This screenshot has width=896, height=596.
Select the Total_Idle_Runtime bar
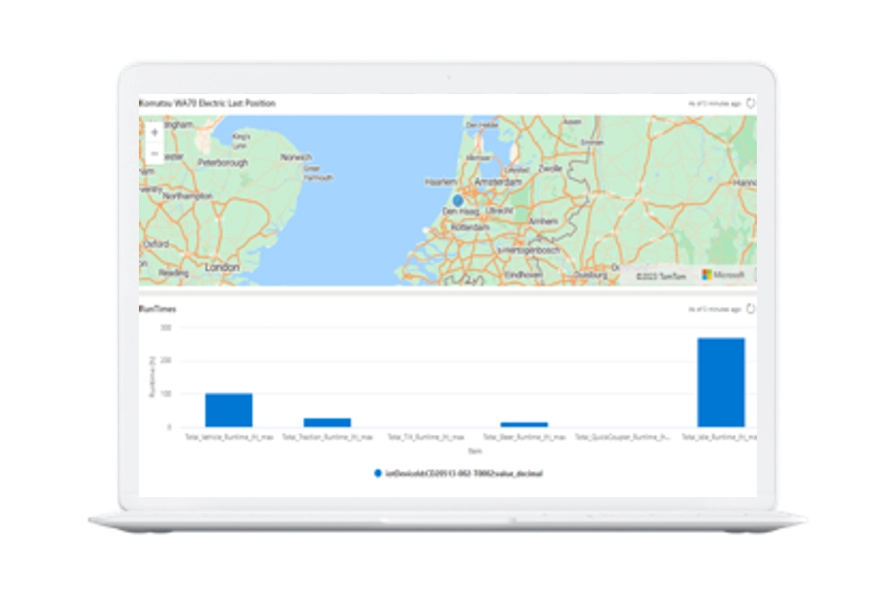tap(721, 382)
